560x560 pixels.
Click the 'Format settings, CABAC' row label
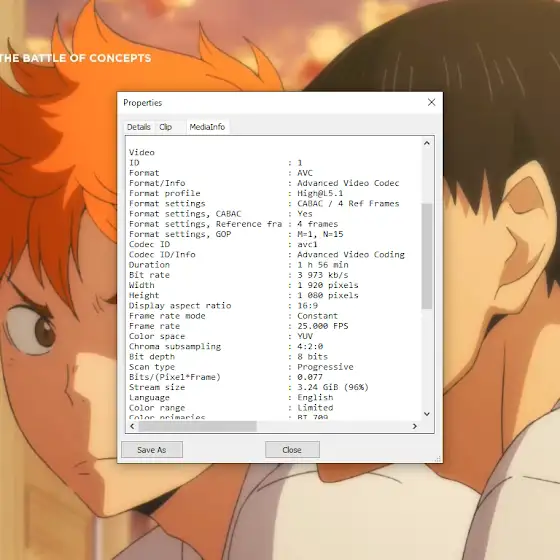click(x=185, y=214)
